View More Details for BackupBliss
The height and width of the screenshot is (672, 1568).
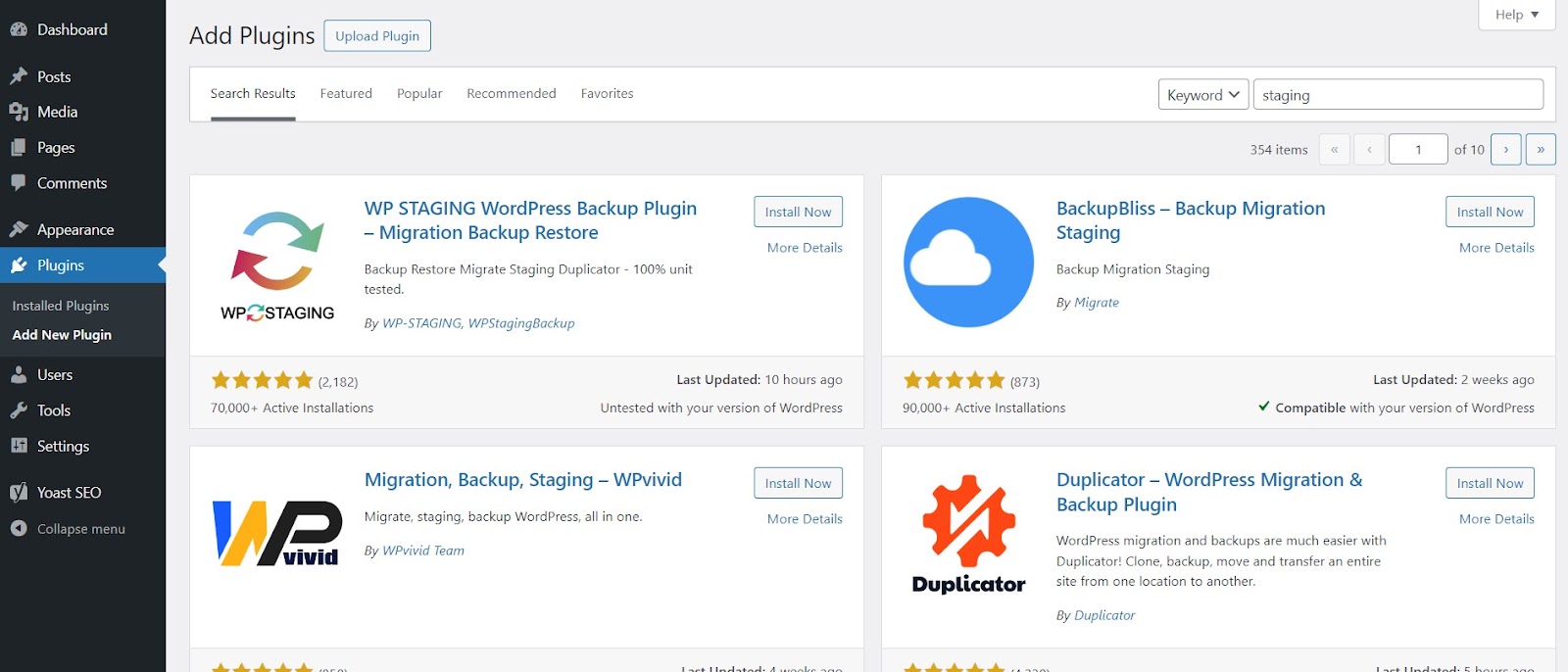click(x=1496, y=248)
